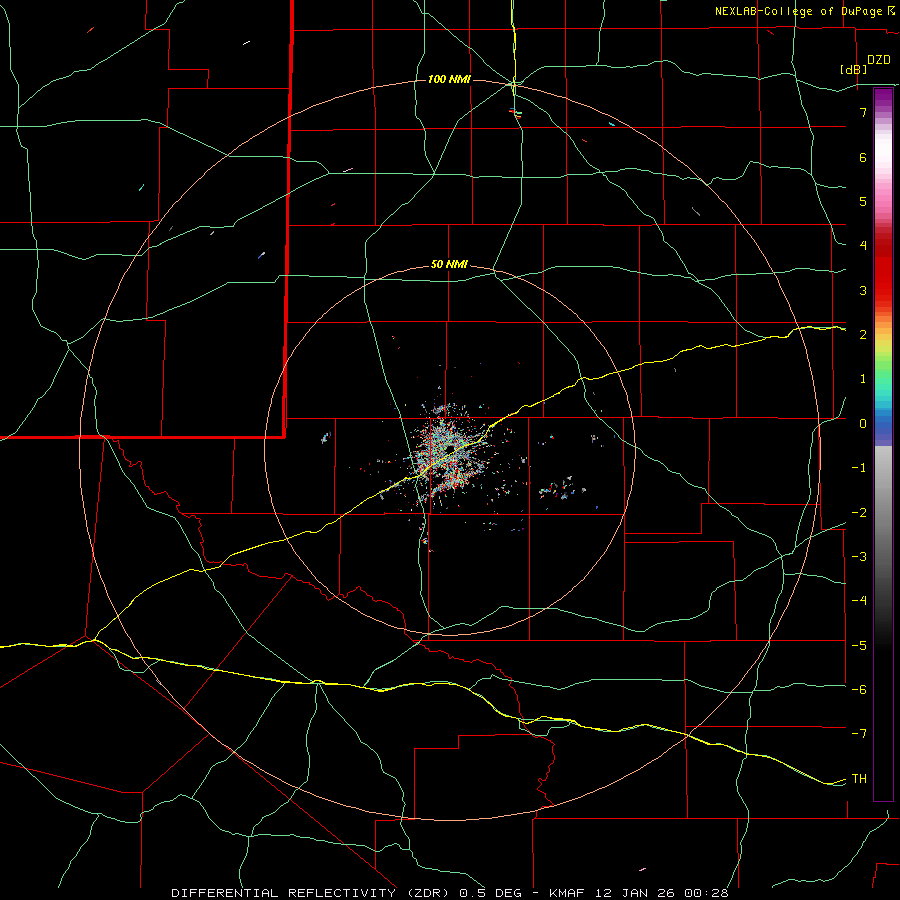The image size is (900, 900).
Task: Click the 50 NMI range ring label
Action: [x=449, y=264]
